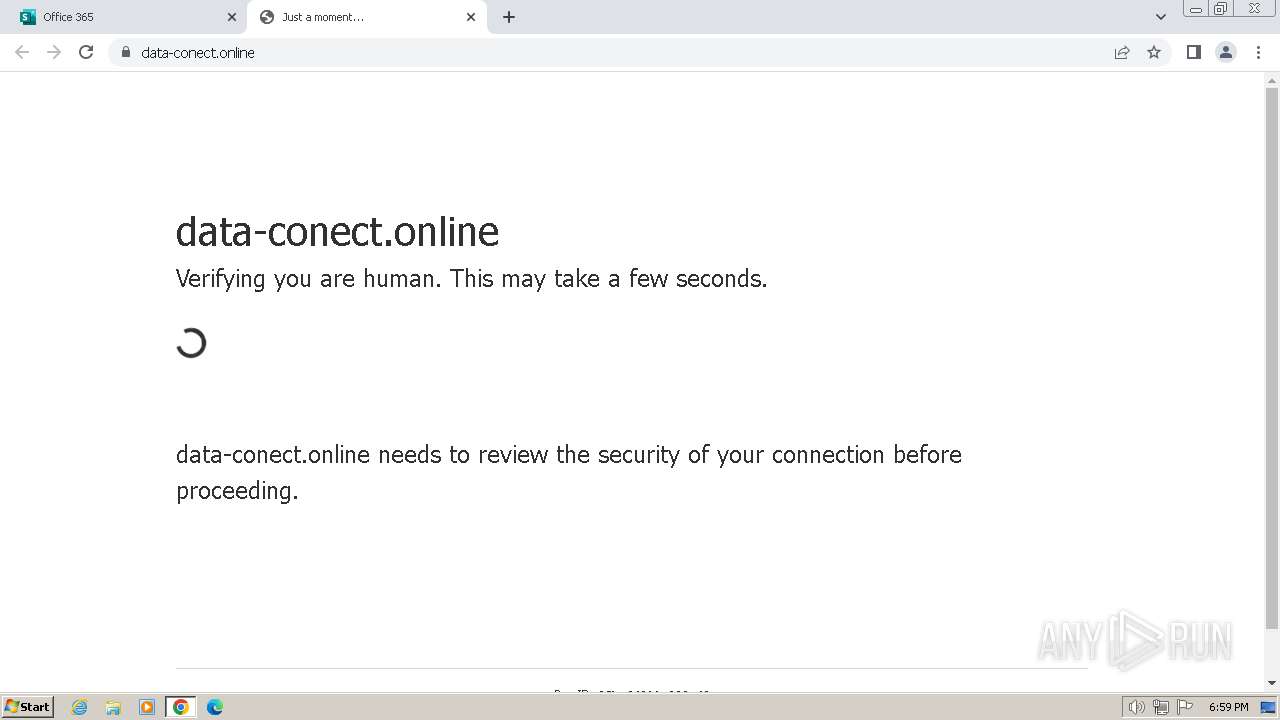This screenshot has height=720, width=1280.
Task: Click the data-conect.online heading
Action: pyautogui.click(x=337, y=232)
